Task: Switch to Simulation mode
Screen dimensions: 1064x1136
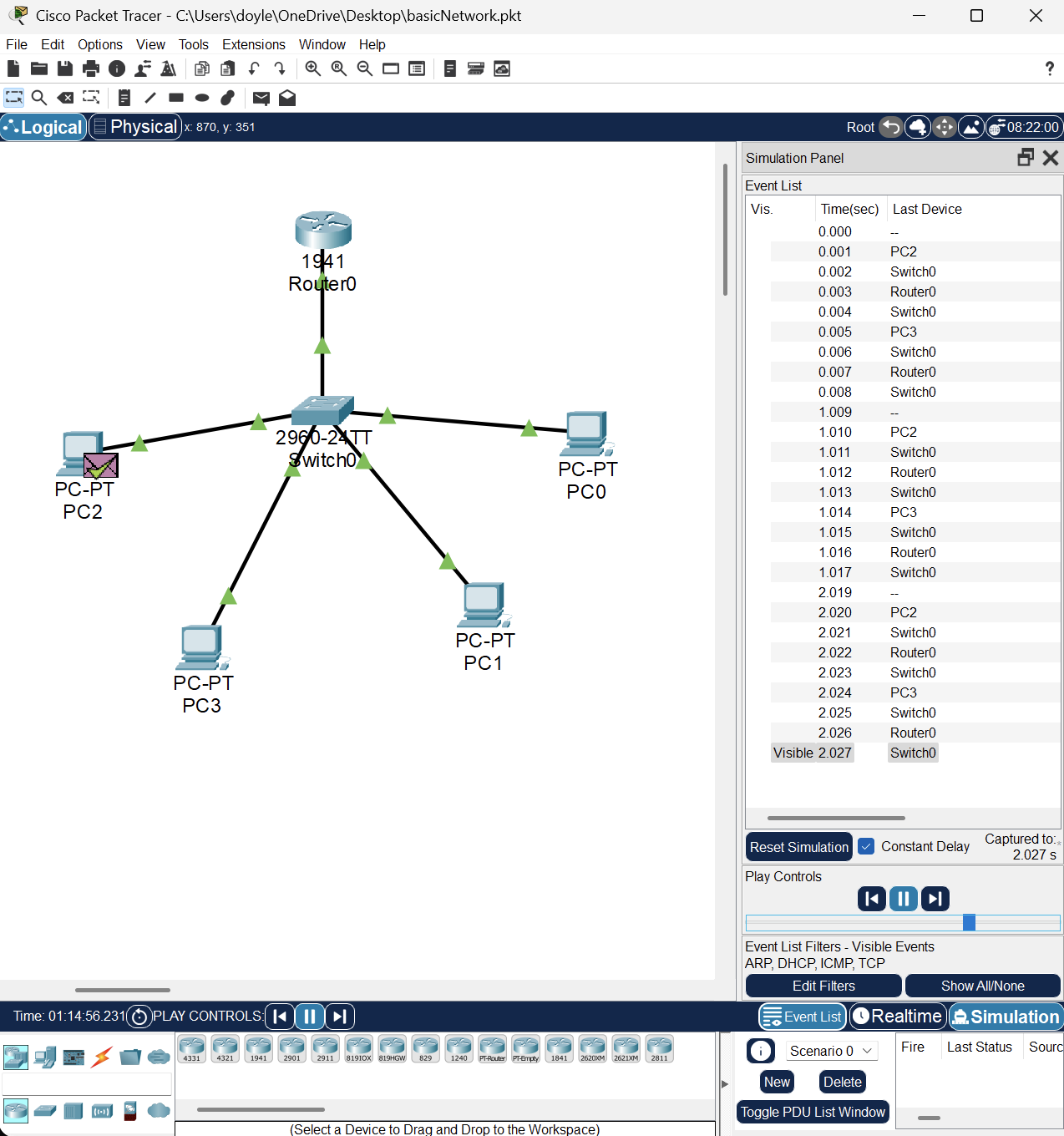Action: coord(1006,1017)
